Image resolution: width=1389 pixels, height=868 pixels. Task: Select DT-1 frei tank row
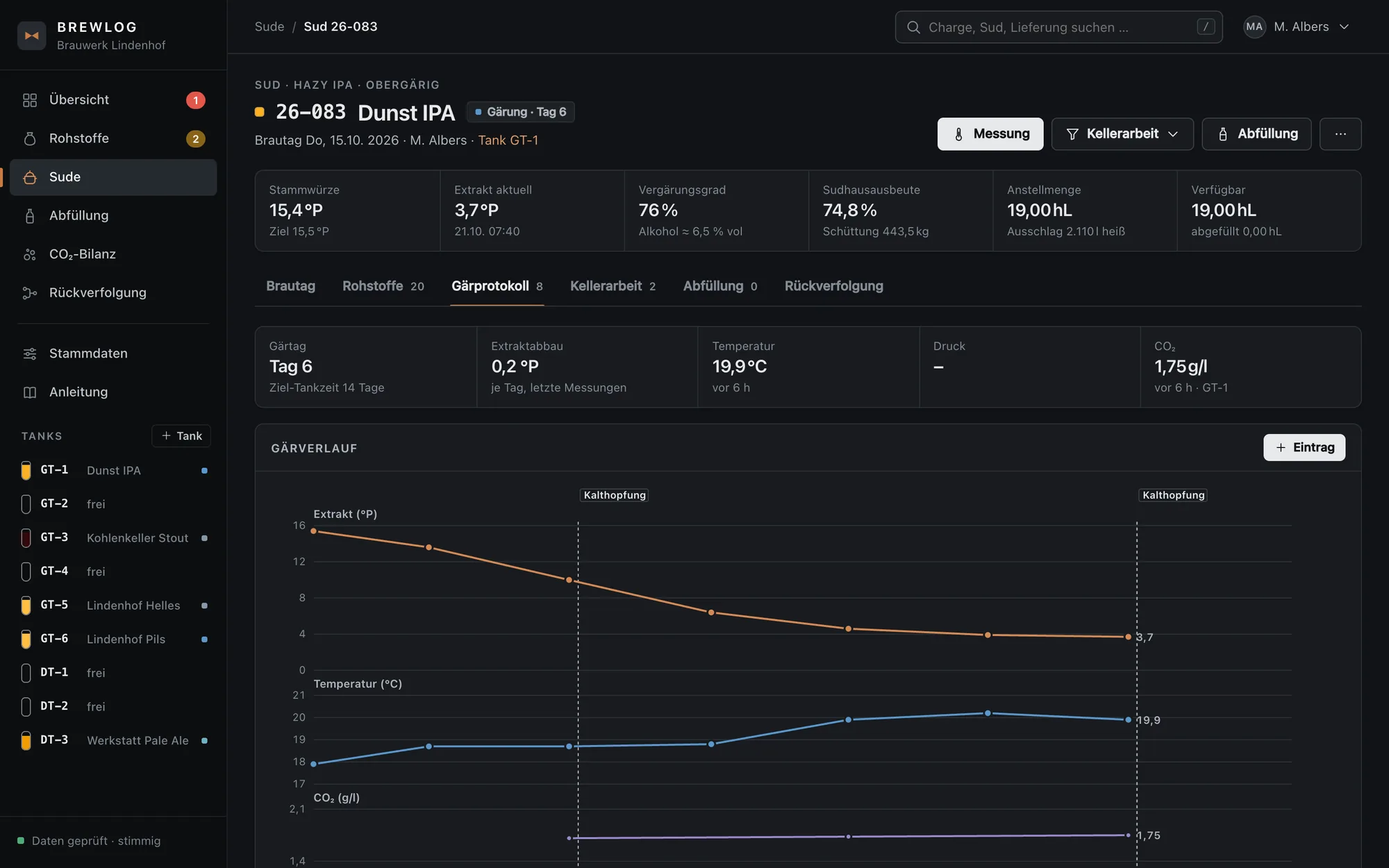click(x=114, y=673)
